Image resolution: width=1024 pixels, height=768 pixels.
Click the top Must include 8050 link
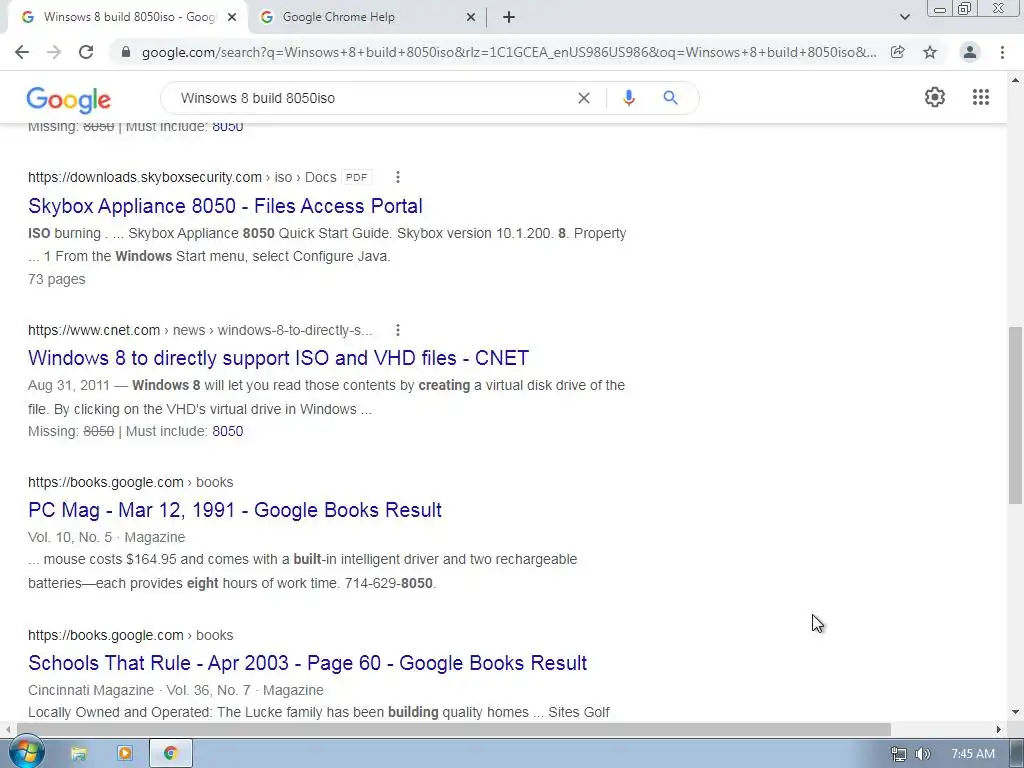click(x=228, y=127)
